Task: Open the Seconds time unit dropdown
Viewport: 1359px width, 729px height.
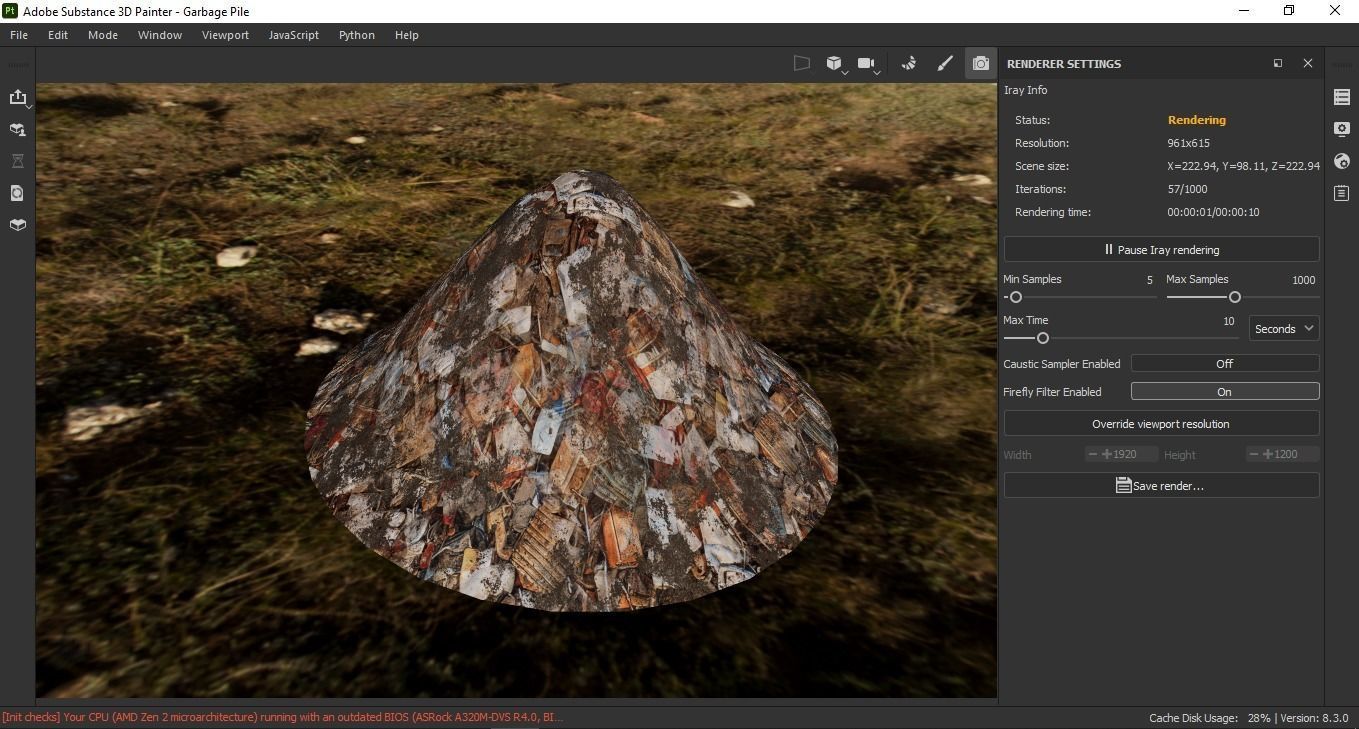Action: (1283, 329)
